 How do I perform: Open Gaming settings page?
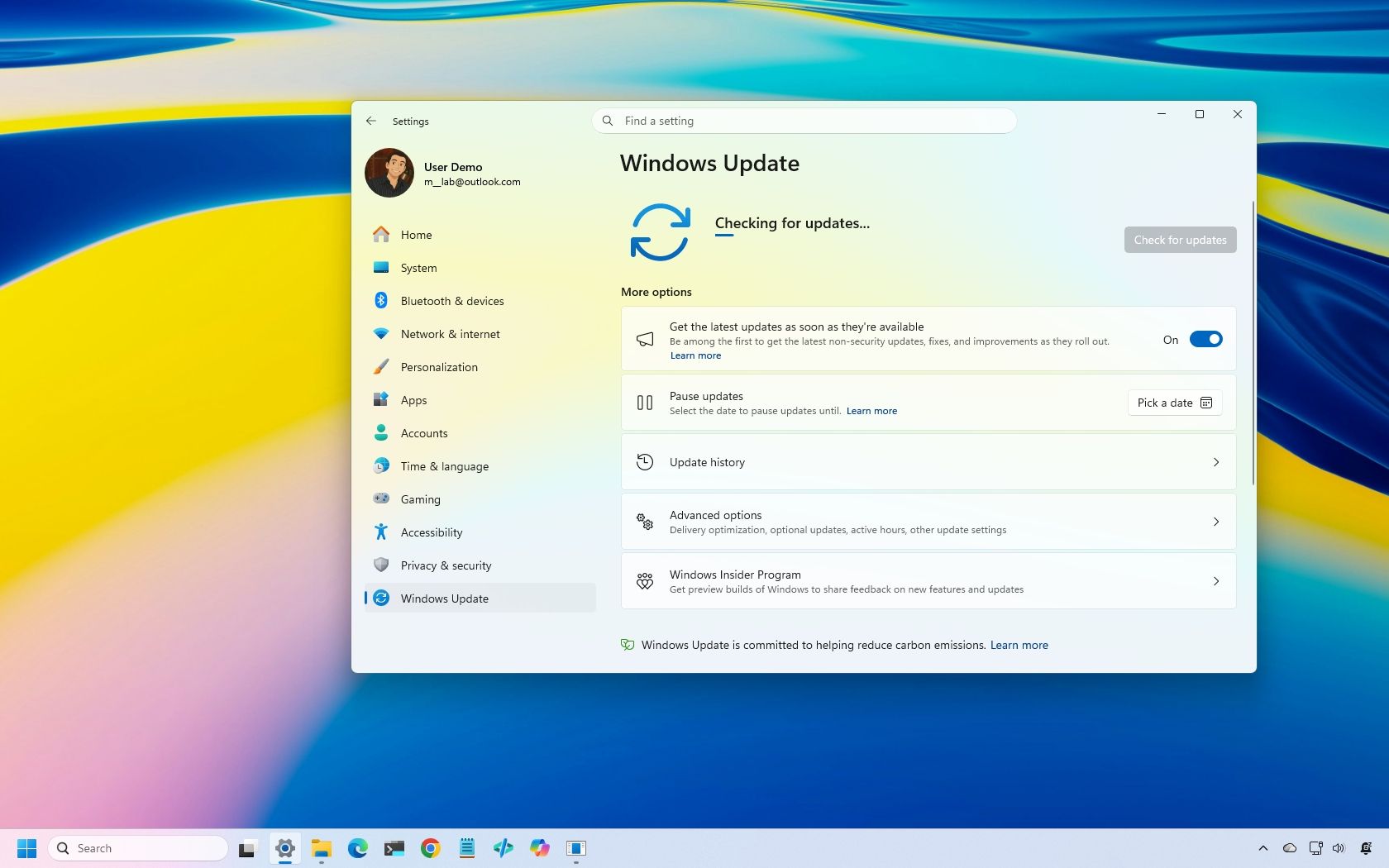(480, 499)
